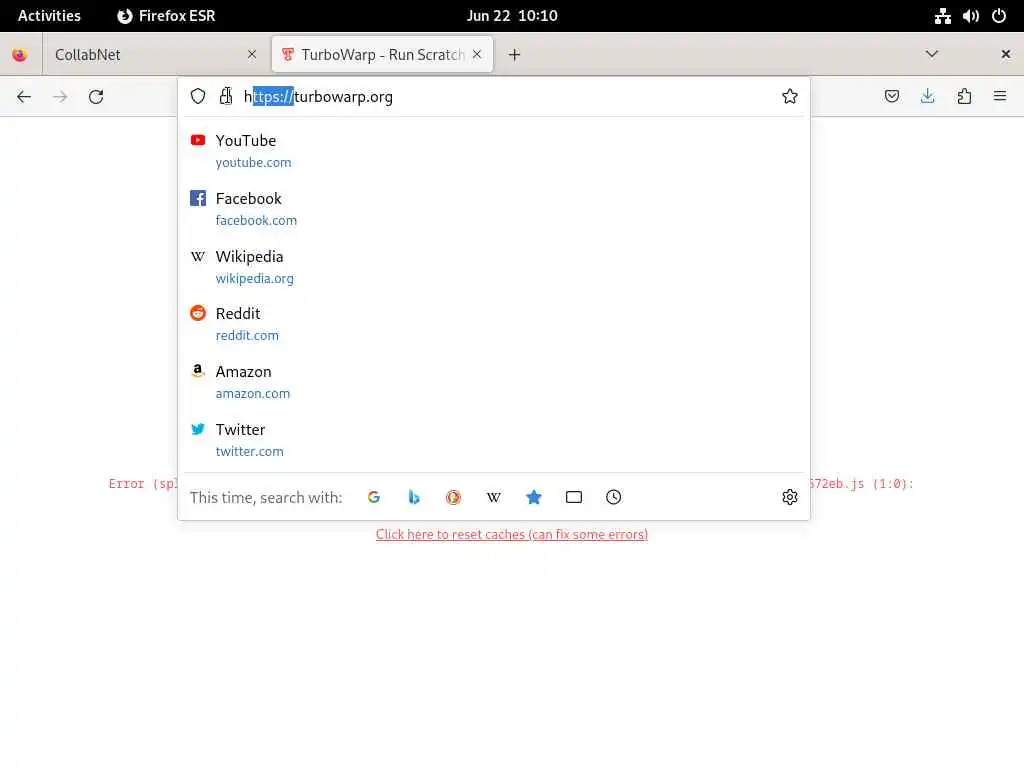Click the URL text in address bar
The height and width of the screenshot is (768, 1024).
[319, 97]
